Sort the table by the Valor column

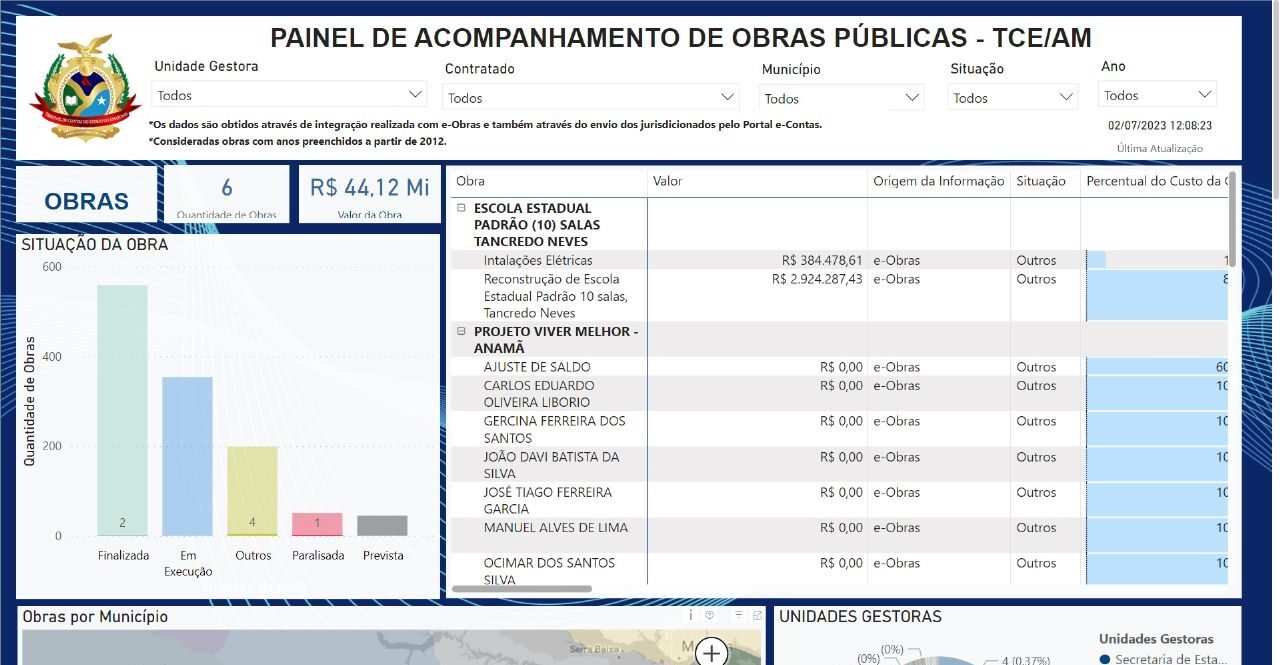click(x=666, y=181)
